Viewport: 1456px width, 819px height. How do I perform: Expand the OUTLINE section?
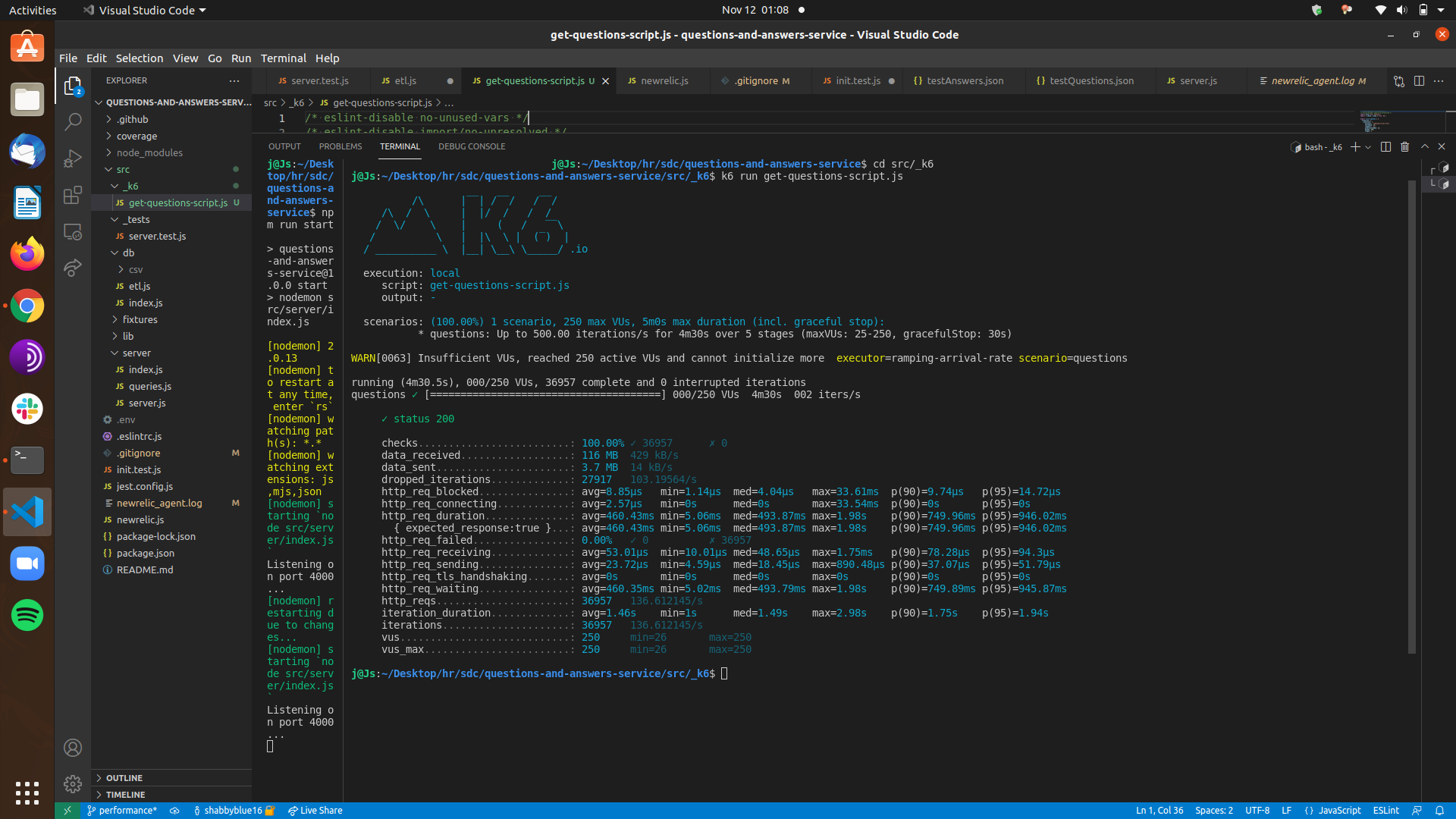click(171, 778)
